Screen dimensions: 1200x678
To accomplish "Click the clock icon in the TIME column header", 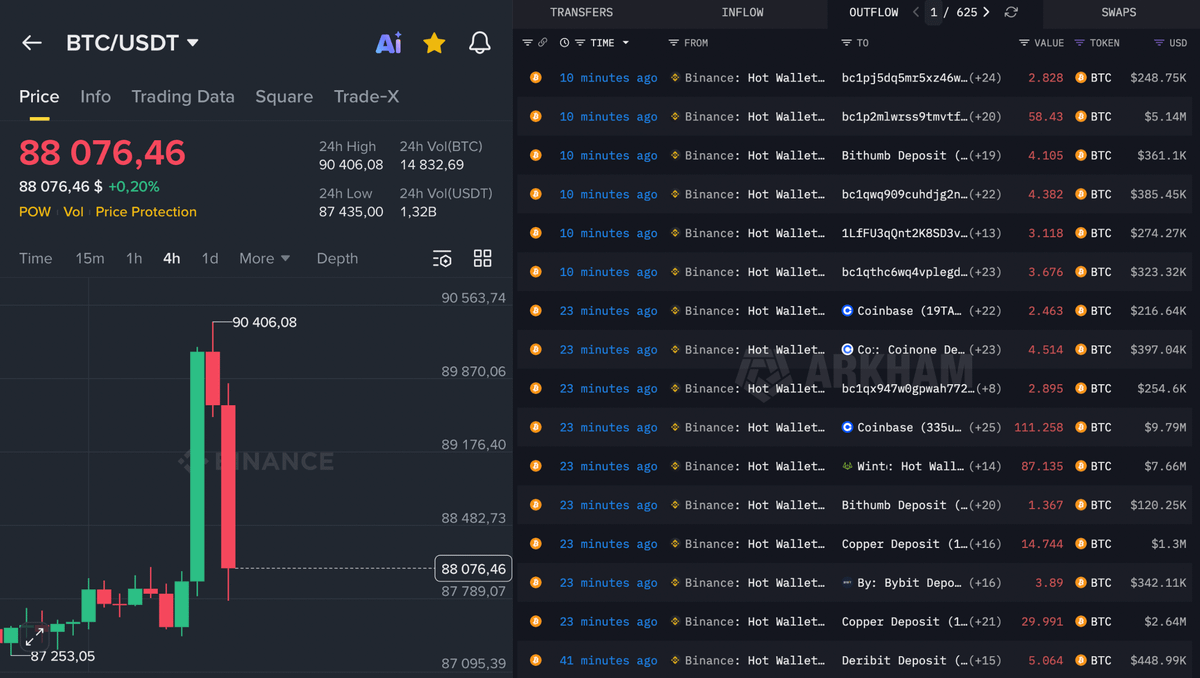I will [x=564, y=43].
